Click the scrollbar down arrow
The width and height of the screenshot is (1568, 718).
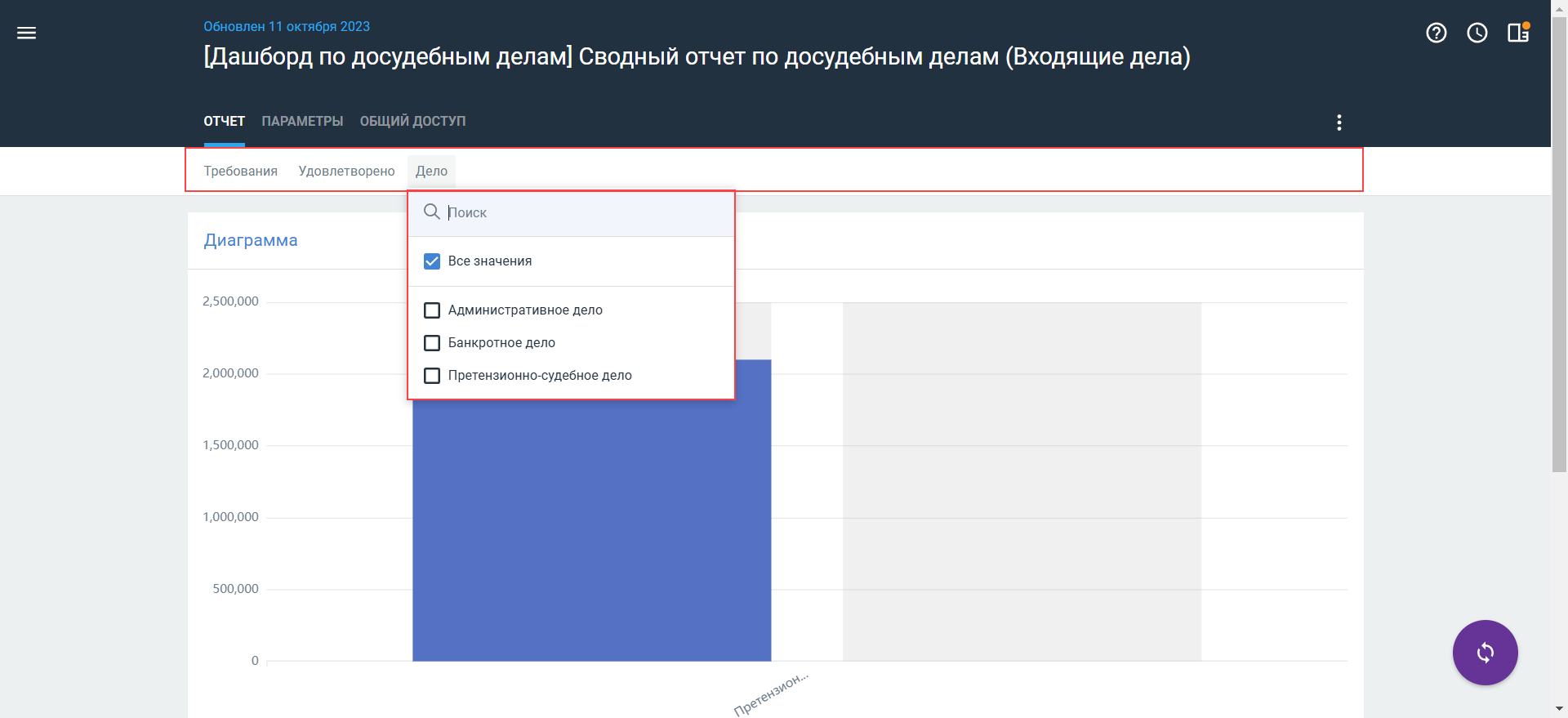(1559, 709)
